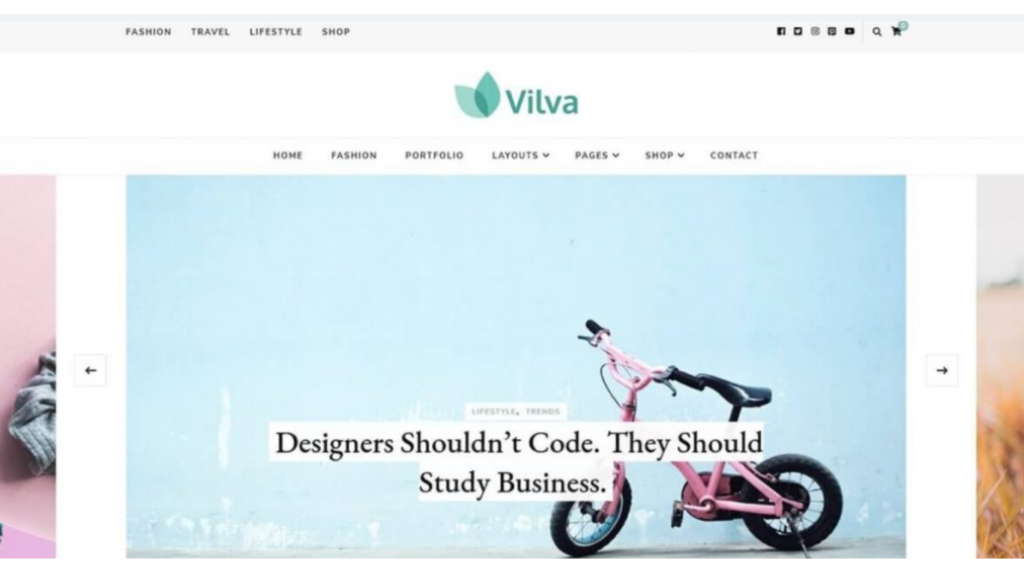Viewport: 1024px width, 576px height.
Task: Expand the main Shop dropdown menu
Action: tap(665, 155)
